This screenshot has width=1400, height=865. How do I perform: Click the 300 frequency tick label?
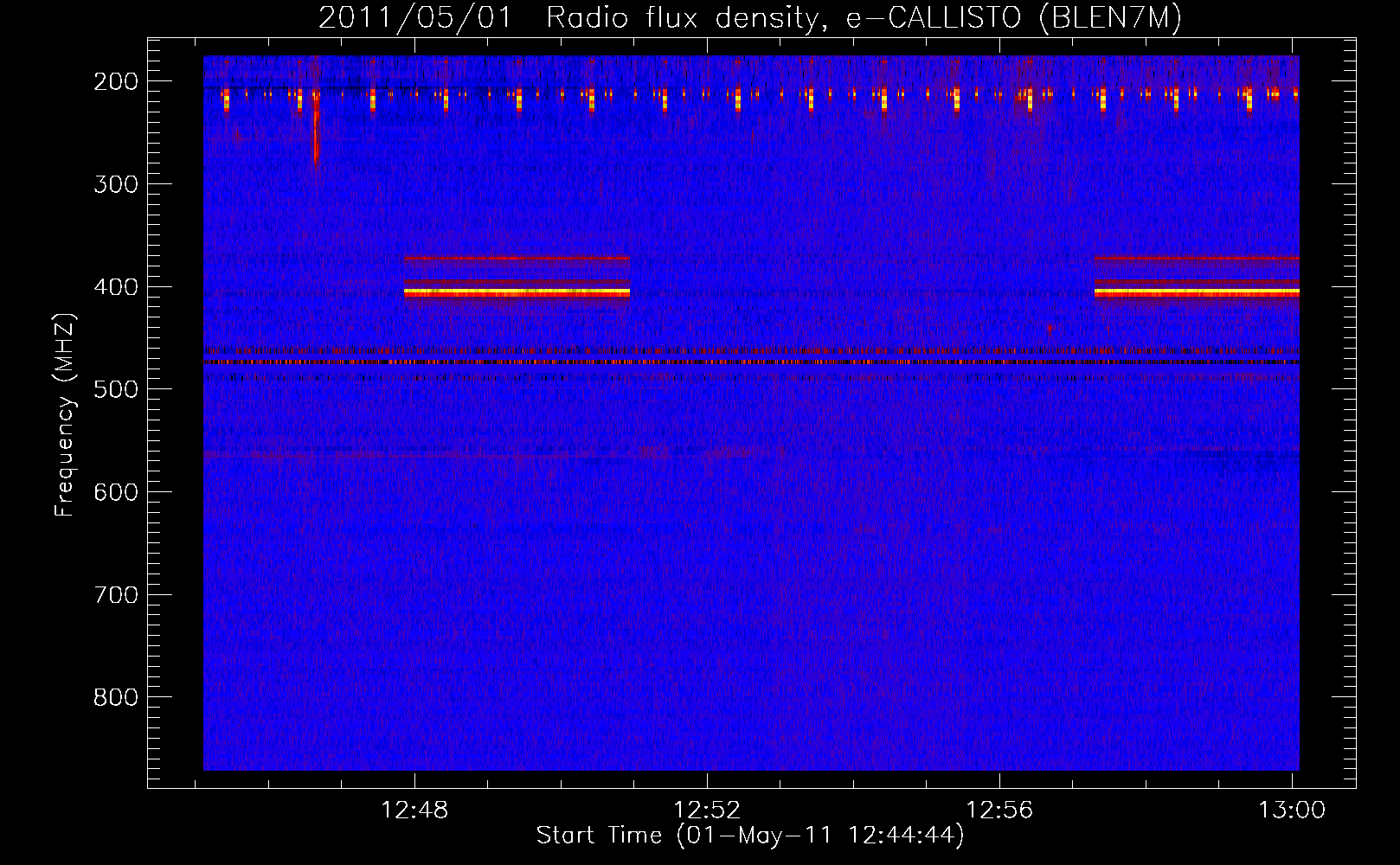[x=116, y=184]
